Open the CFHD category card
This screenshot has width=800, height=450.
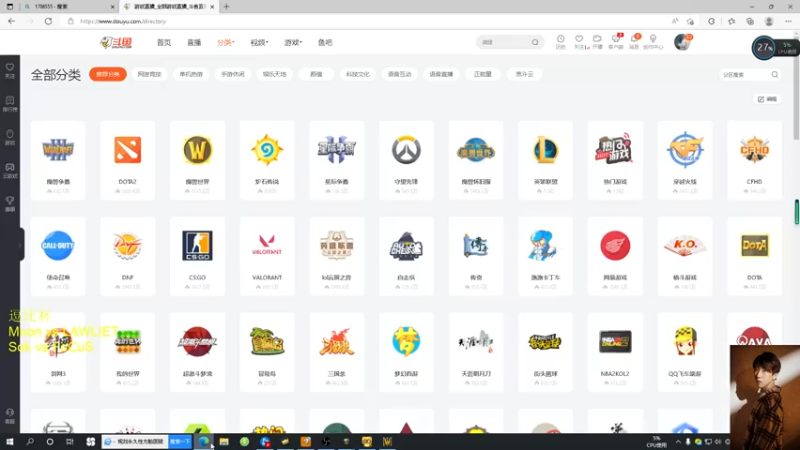(x=754, y=160)
